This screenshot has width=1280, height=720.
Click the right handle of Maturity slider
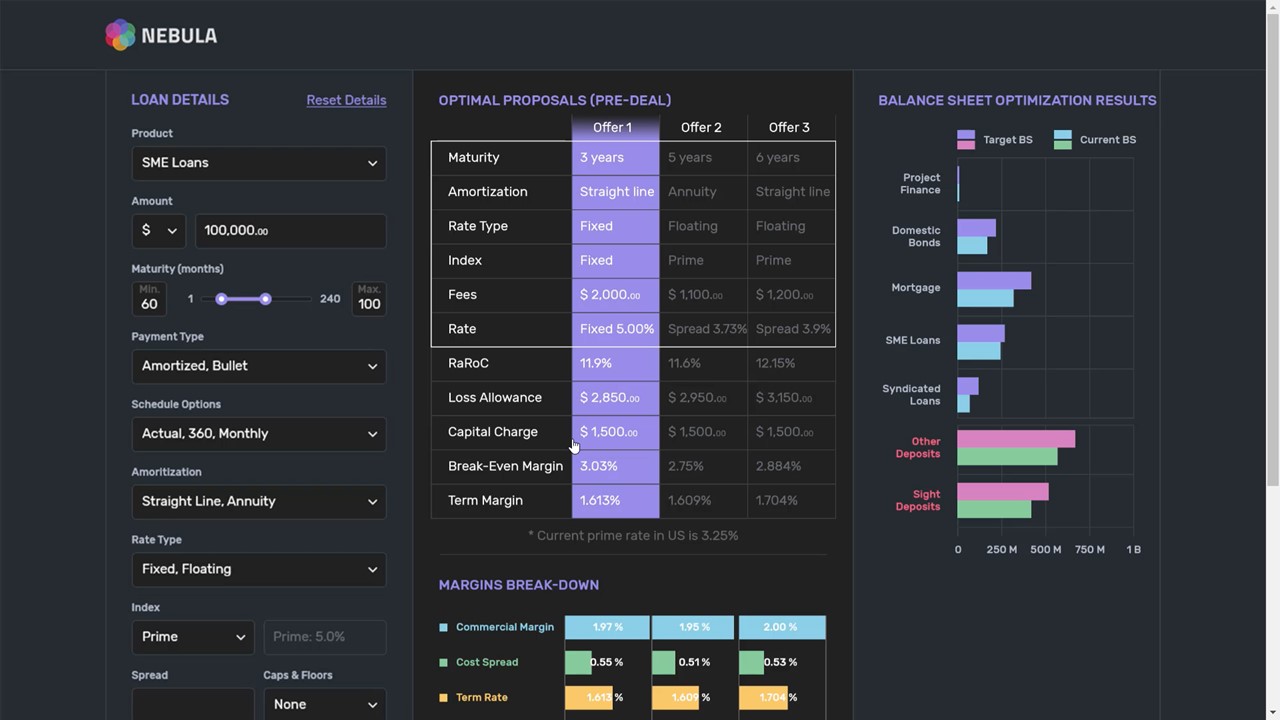[265, 299]
